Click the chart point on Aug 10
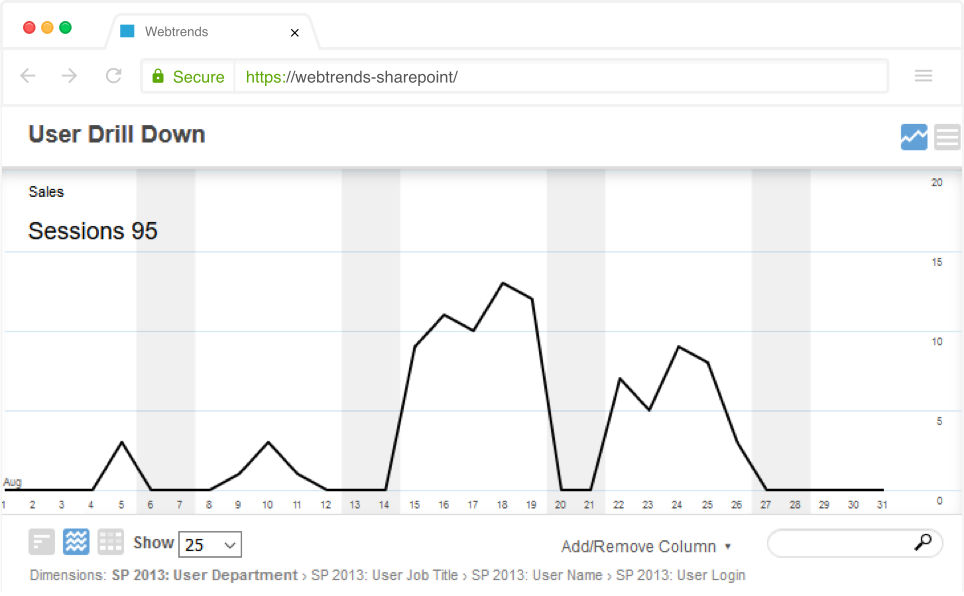964x596 pixels. (268, 442)
